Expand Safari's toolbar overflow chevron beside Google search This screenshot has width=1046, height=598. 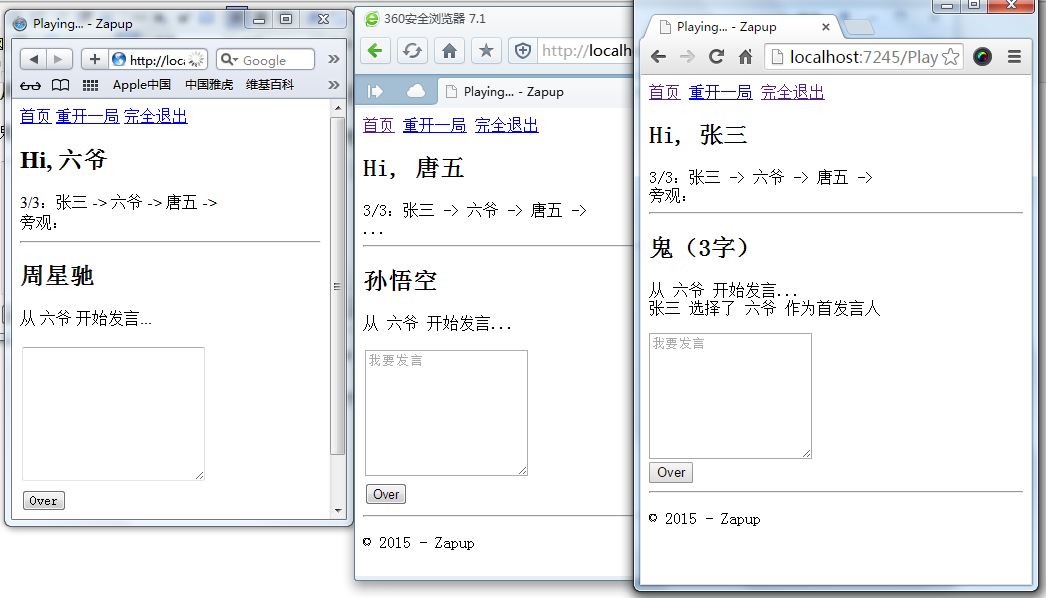click(334, 59)
